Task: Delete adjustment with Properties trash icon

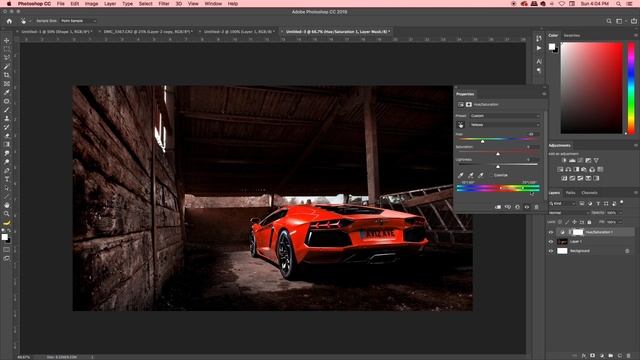Action: coord(536,207)
